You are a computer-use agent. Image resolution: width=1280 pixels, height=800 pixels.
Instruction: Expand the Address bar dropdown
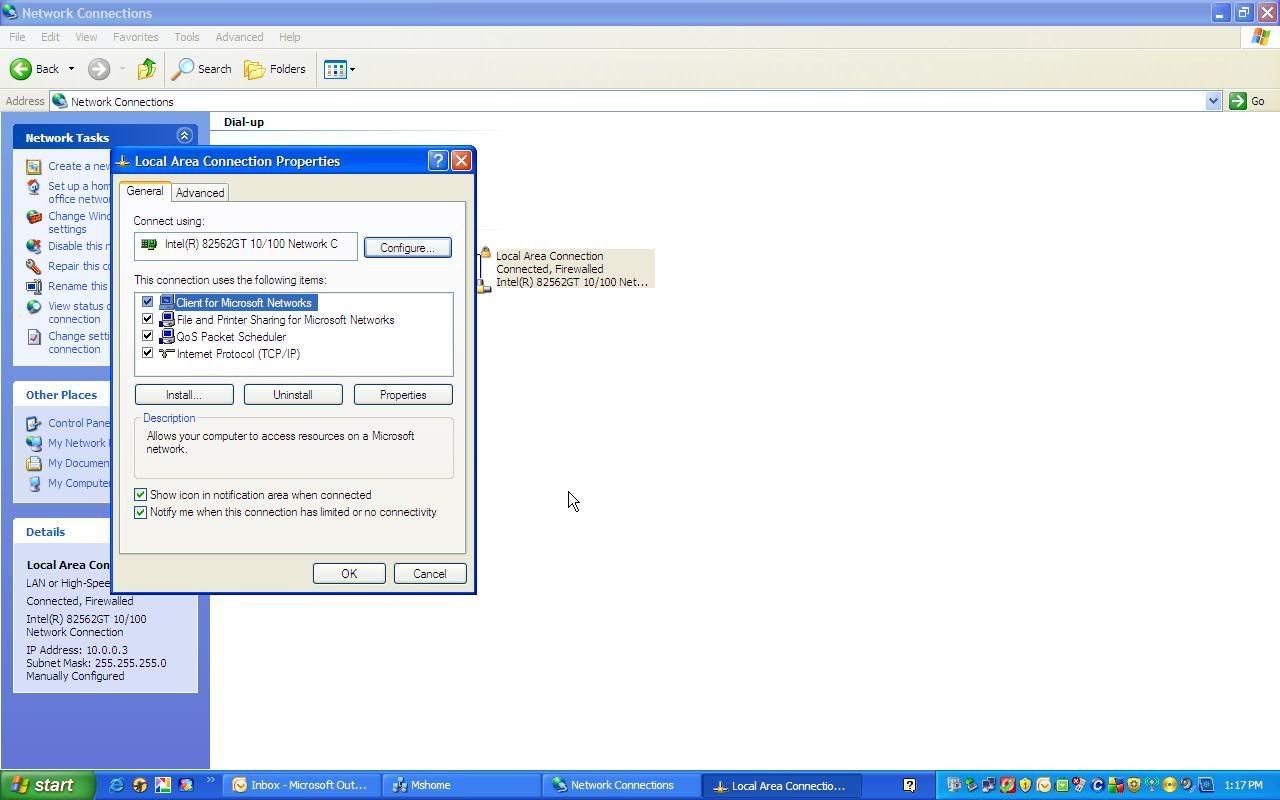[1213, 101]
